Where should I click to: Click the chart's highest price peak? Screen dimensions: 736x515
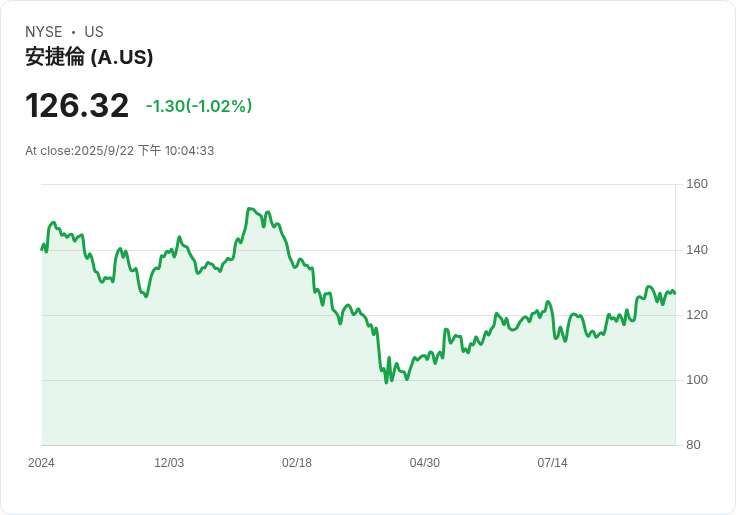tap(249, 208)
